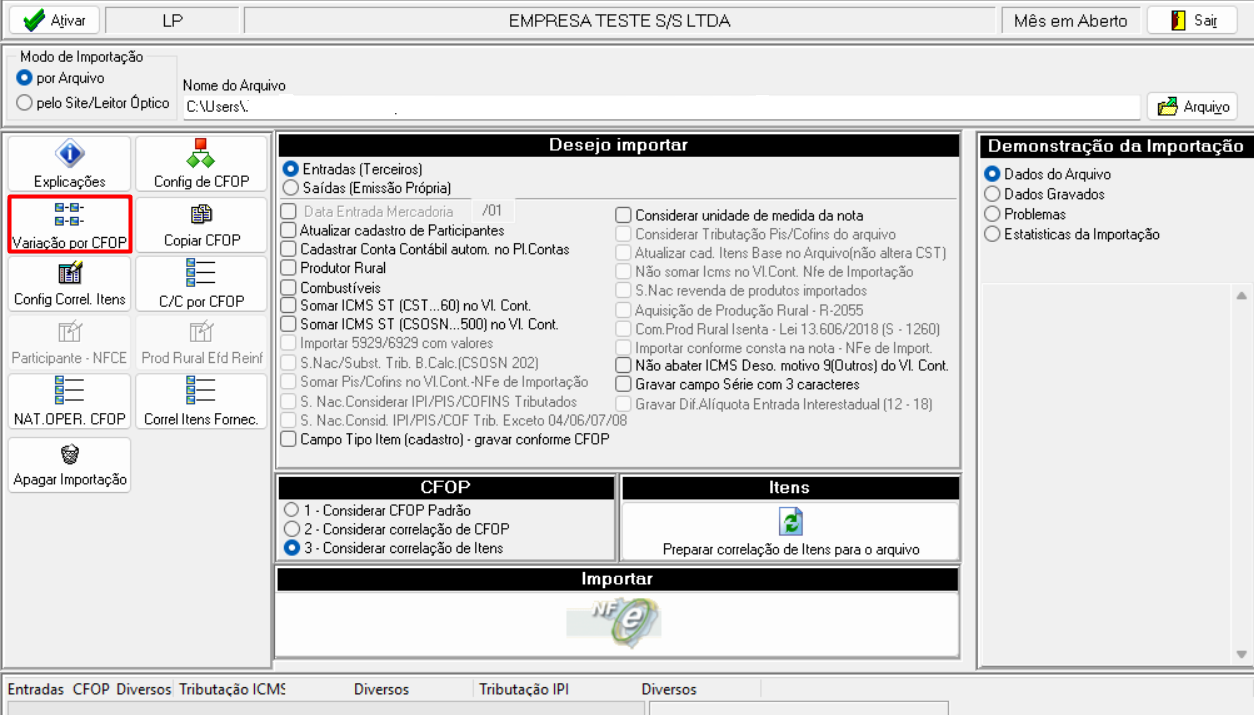Open Variação por CFOP icon button

pos(69,224)
